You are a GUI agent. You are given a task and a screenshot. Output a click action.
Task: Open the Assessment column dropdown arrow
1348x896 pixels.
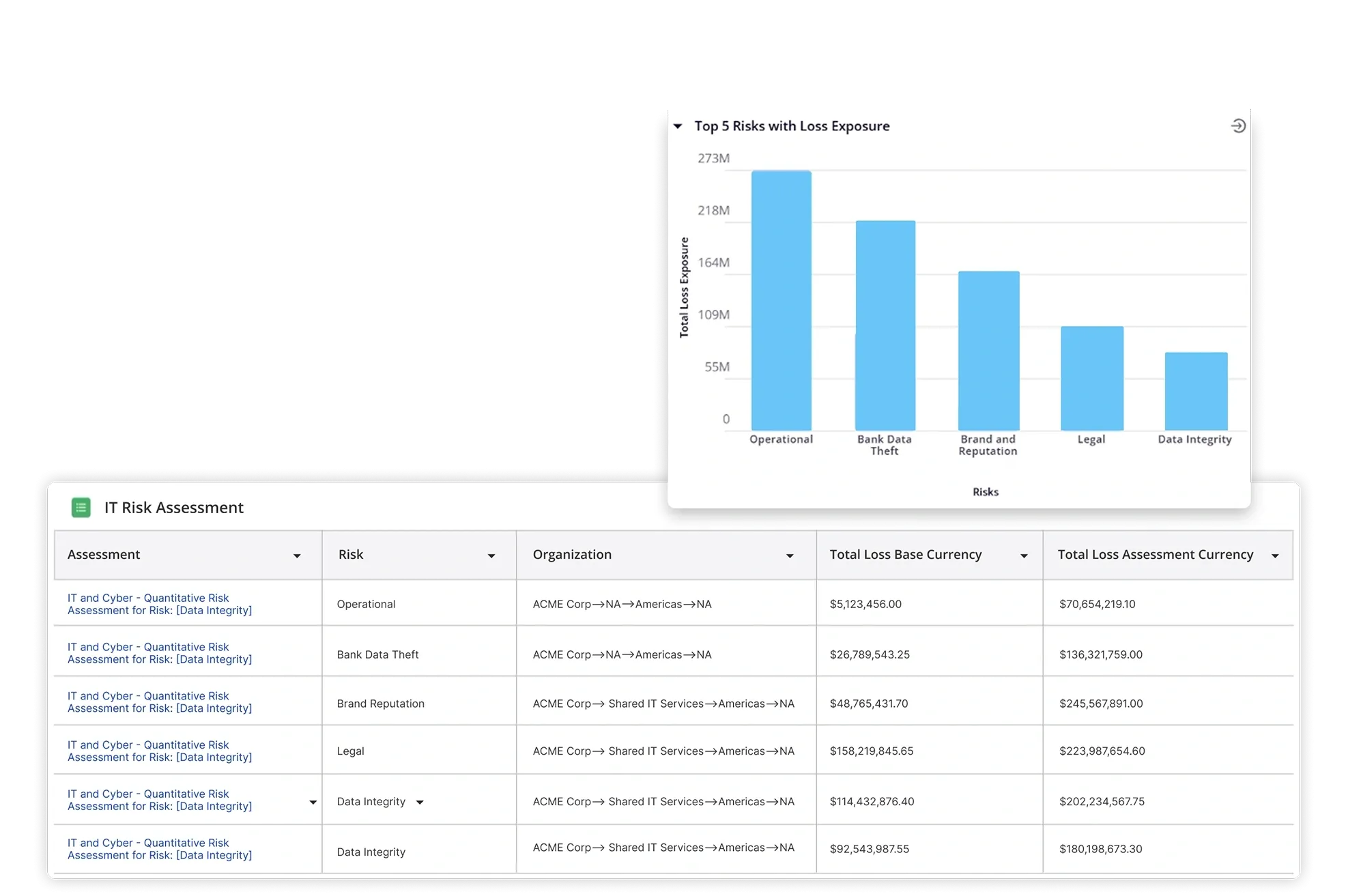pyautogui.click(x=297, y=556)
